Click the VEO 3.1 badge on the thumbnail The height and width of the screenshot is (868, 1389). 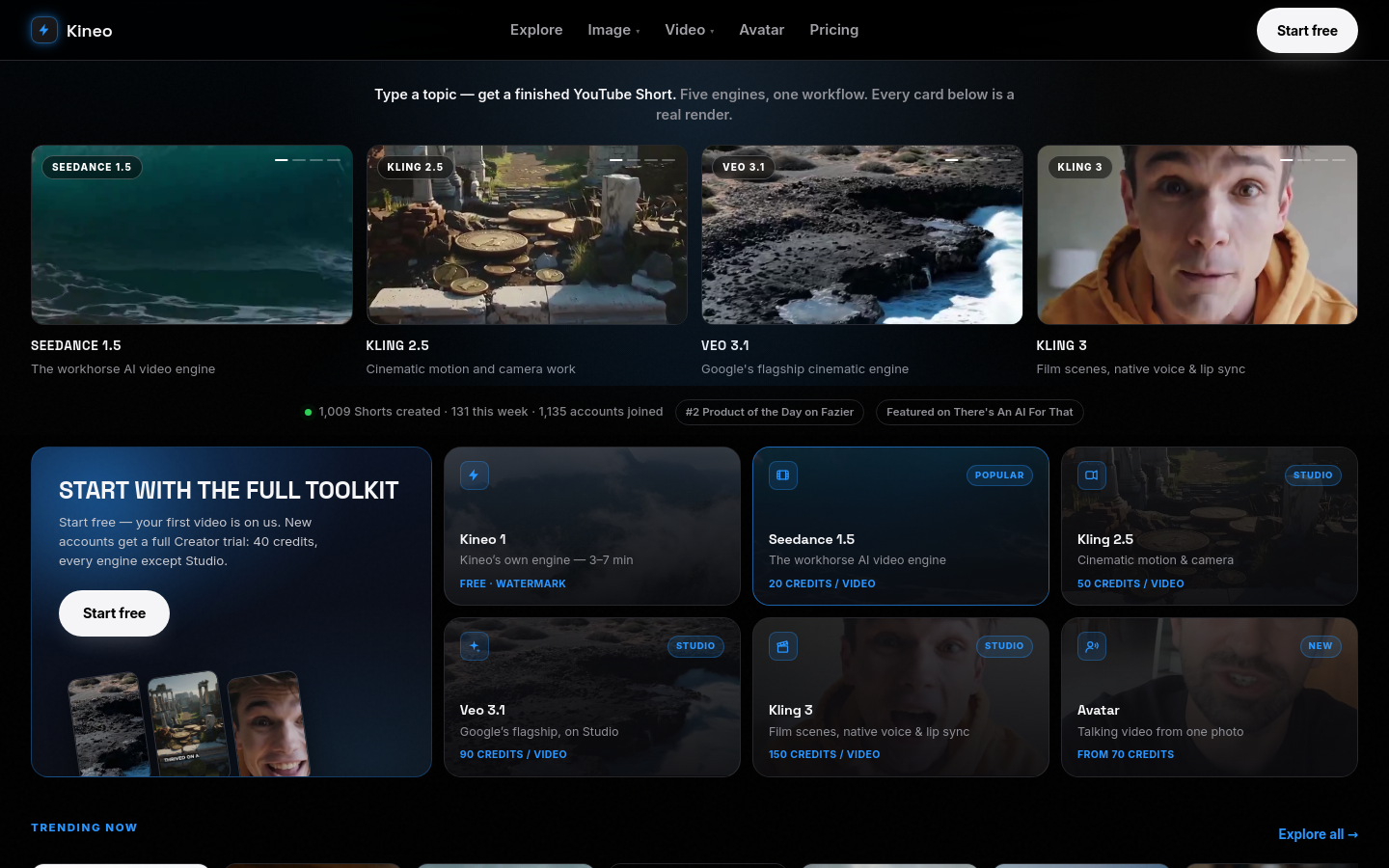point(744,167)
